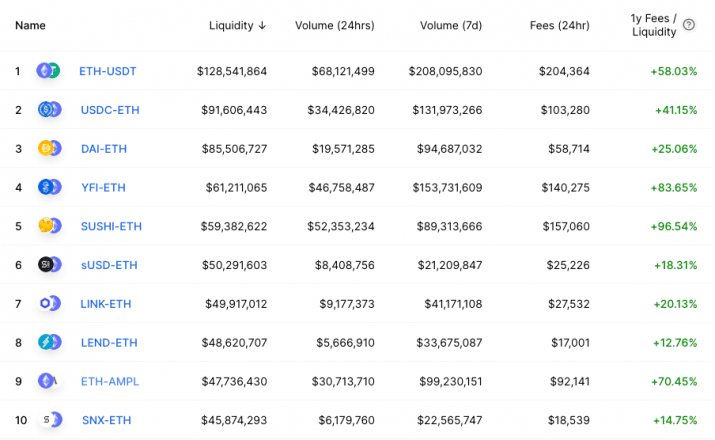Screen dimensions: 715x440
Task: Select 24hr volume $68,121,499
Action: click(x=343, y=71)
